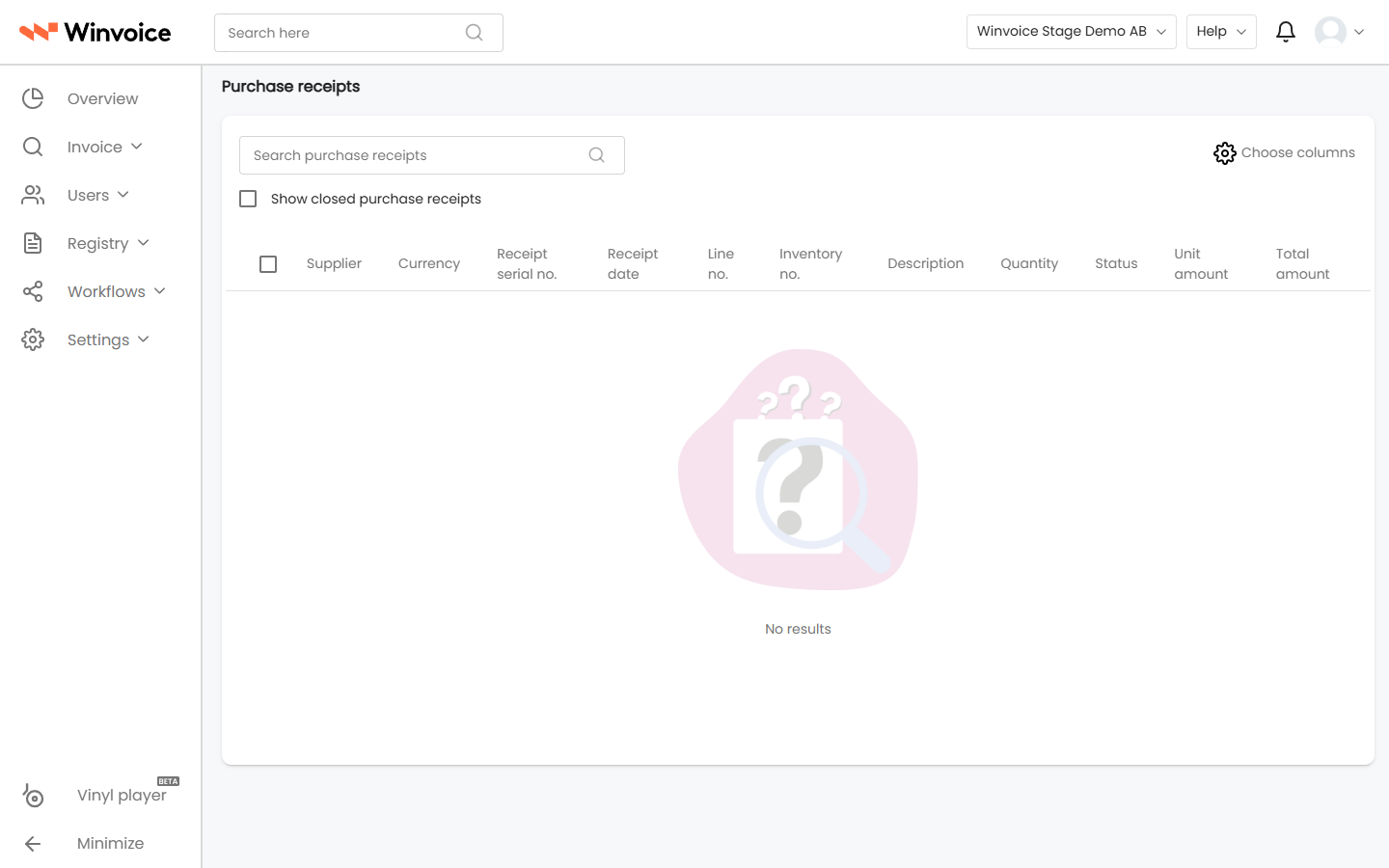Click Receipt date column header
The height and width of the screenshot is (868, 1389).
(x=633, y=263)
